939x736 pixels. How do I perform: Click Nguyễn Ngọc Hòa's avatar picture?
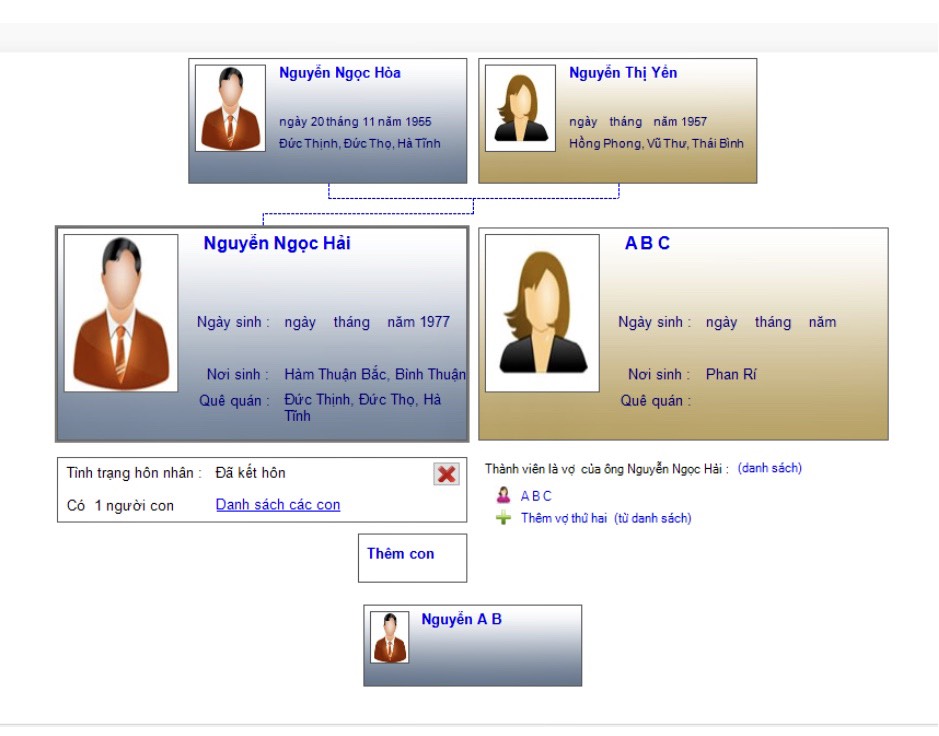231,108
